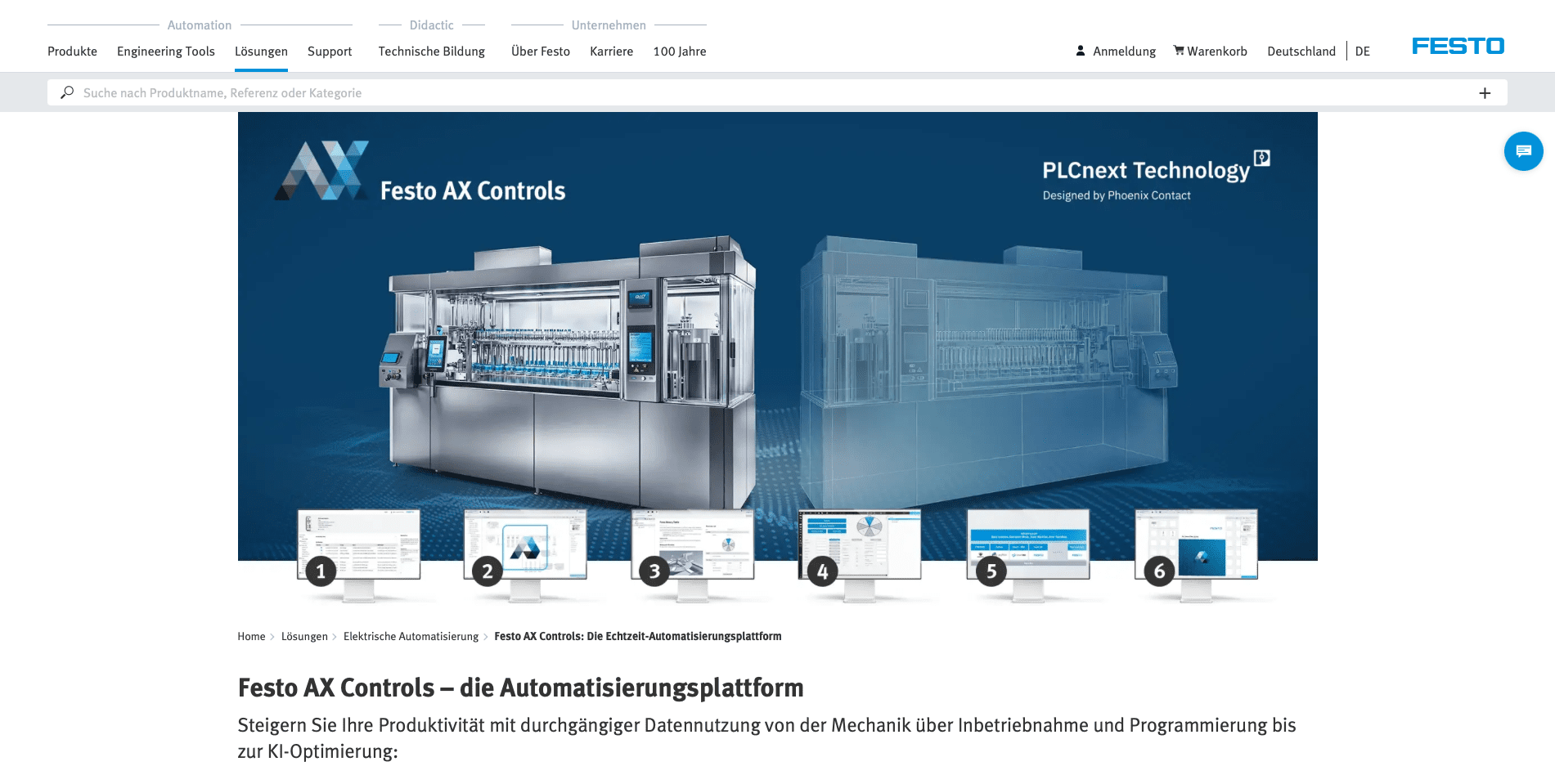Click the Home breadcrumb link
The image size is (1555, 784).
(x=251, y=637)
